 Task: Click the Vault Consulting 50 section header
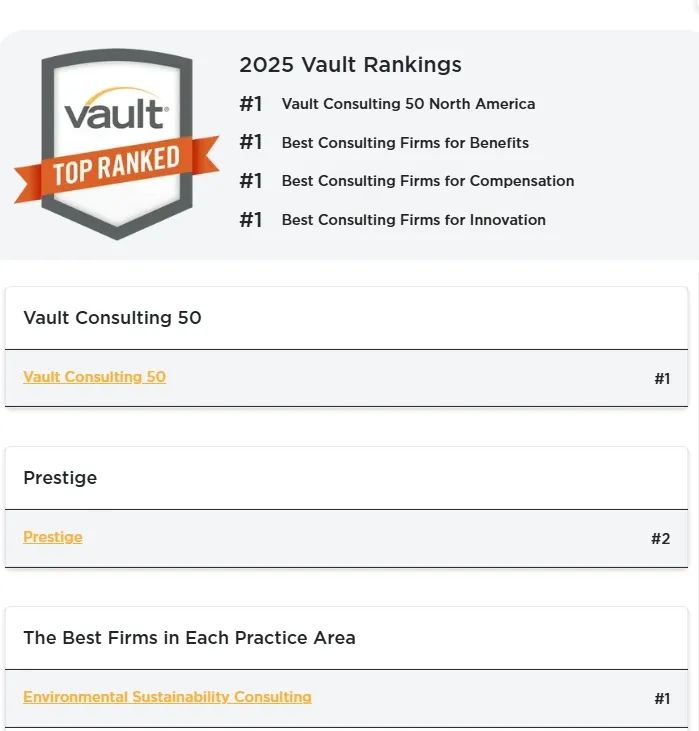pos(112,318)
